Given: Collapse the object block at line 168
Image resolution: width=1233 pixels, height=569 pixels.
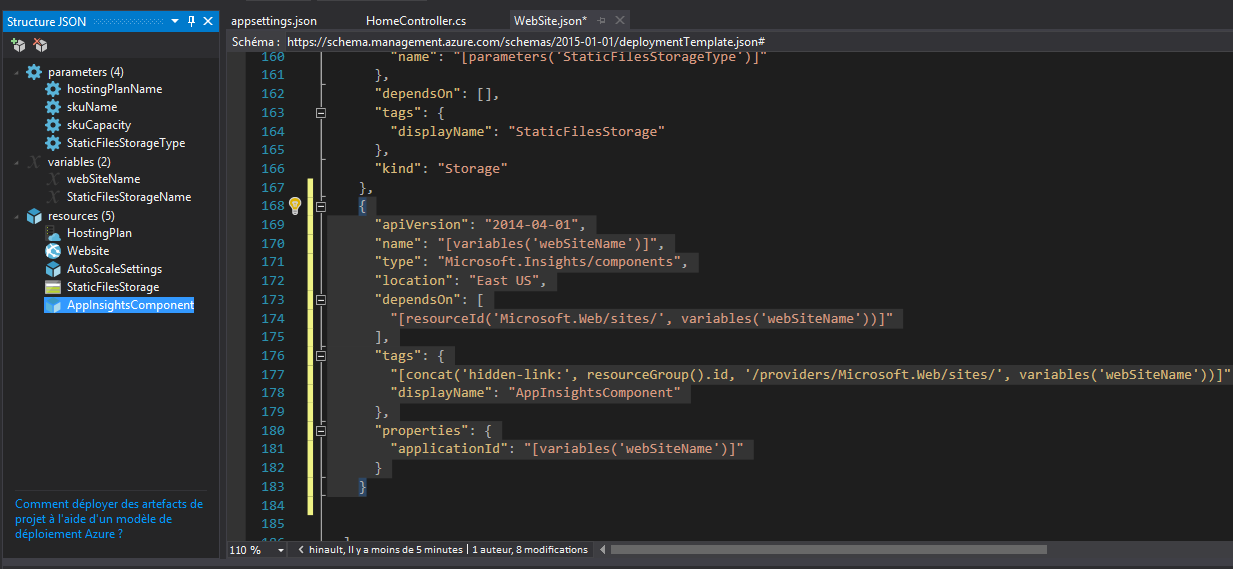Looking at the screenshot, I should coord(321,206).
